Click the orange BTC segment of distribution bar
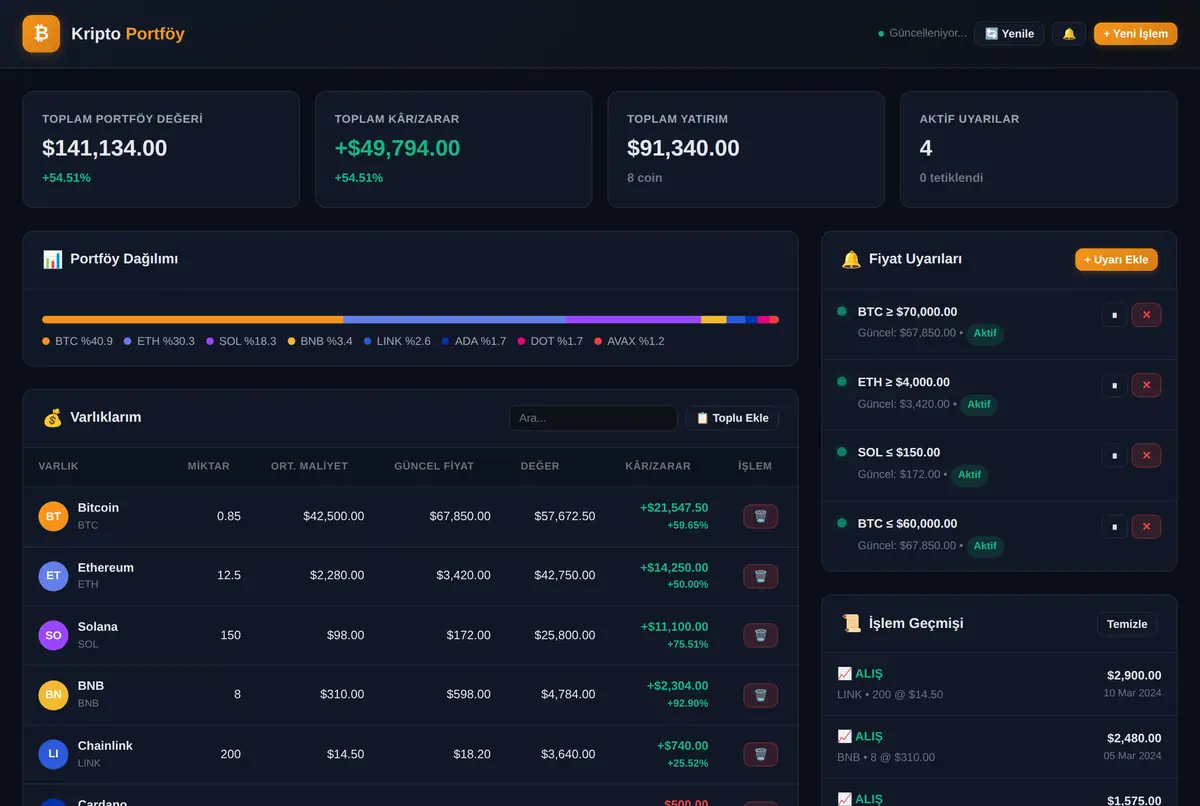The width and height of the screenshot is (1200, 806). 192,320
